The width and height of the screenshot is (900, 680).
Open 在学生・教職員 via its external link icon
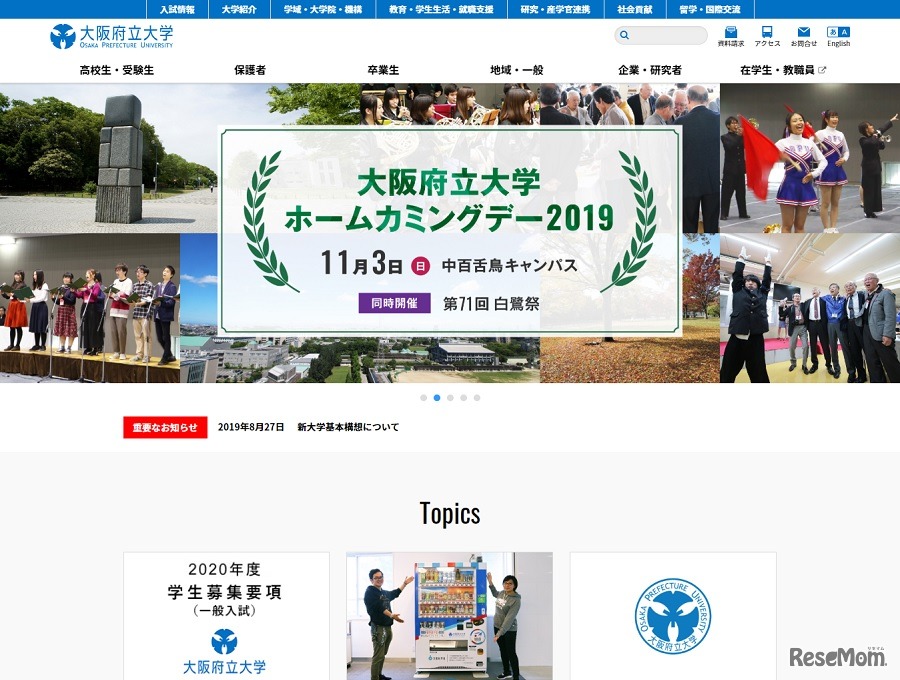[822, 67]
